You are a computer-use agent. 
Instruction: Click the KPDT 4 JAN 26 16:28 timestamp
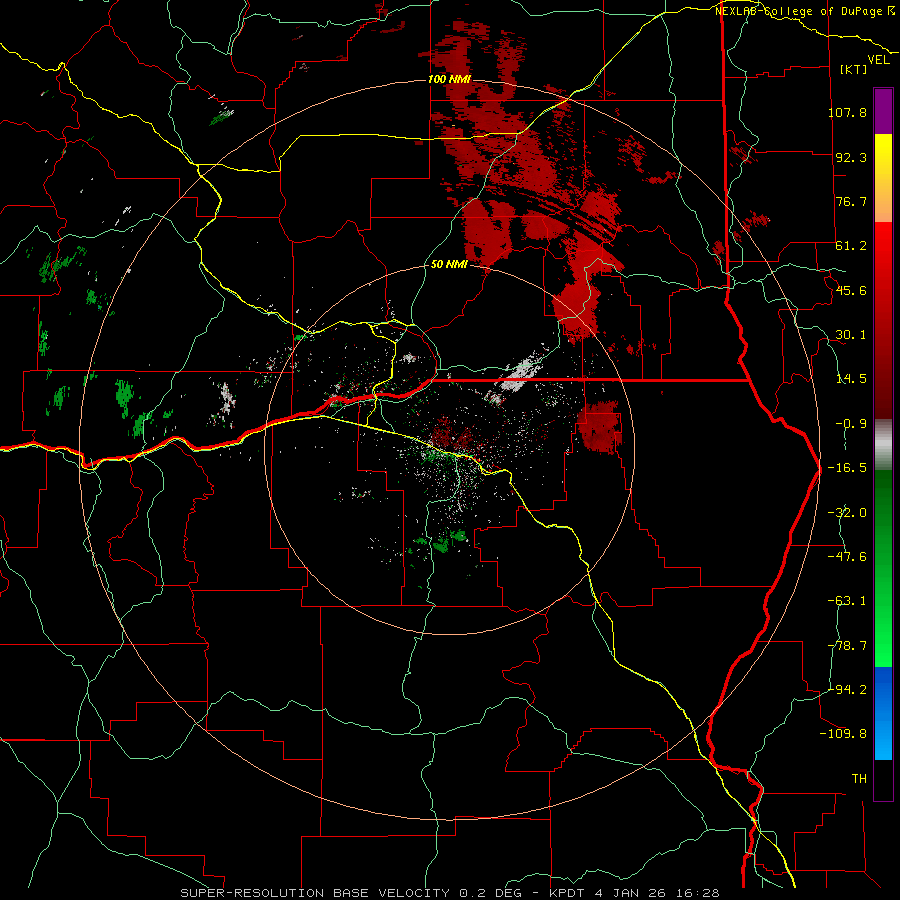634,893
